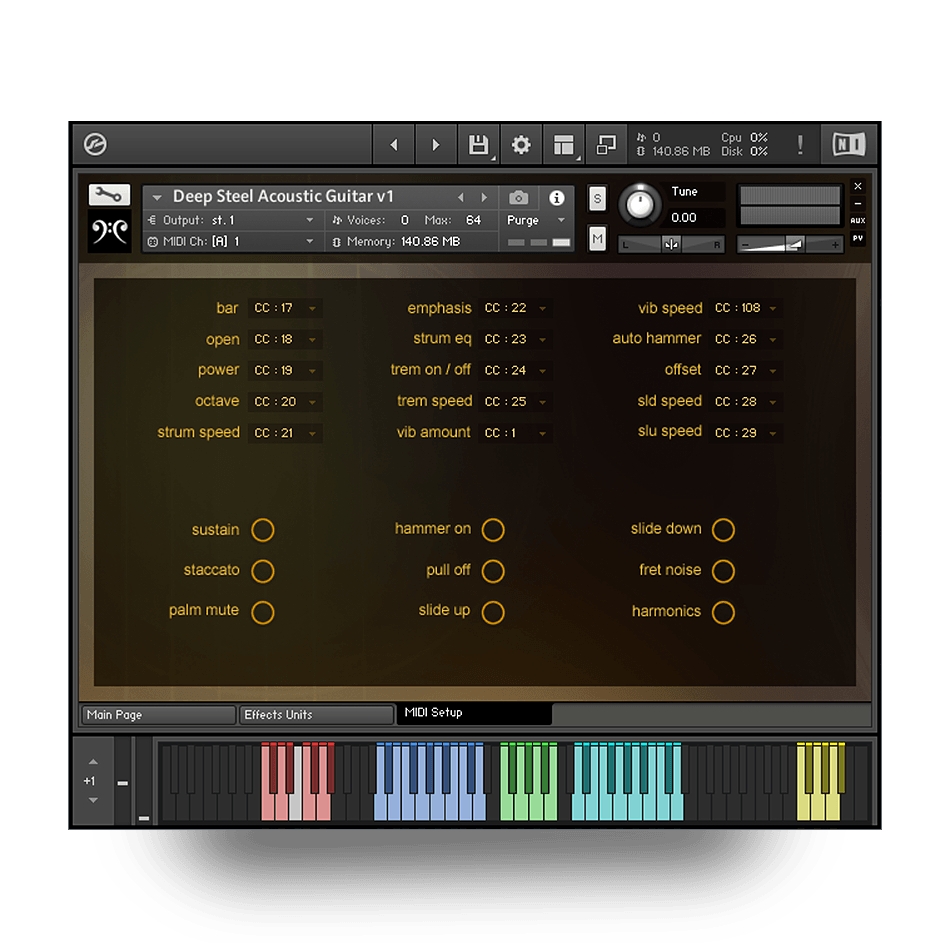Screen dimensions: 950x950
Task: Select previous instrument arrow beside title
Action: point(461,198)
